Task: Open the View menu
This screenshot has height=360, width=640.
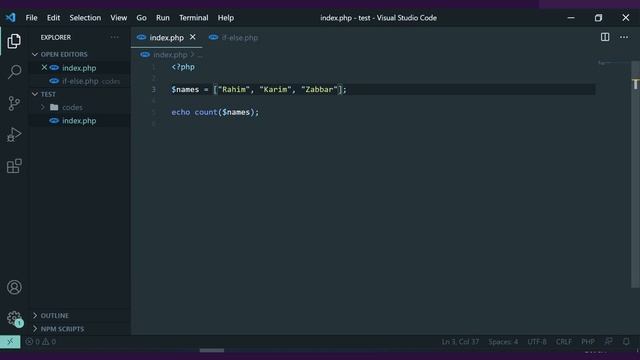Action: pos(118,18)
